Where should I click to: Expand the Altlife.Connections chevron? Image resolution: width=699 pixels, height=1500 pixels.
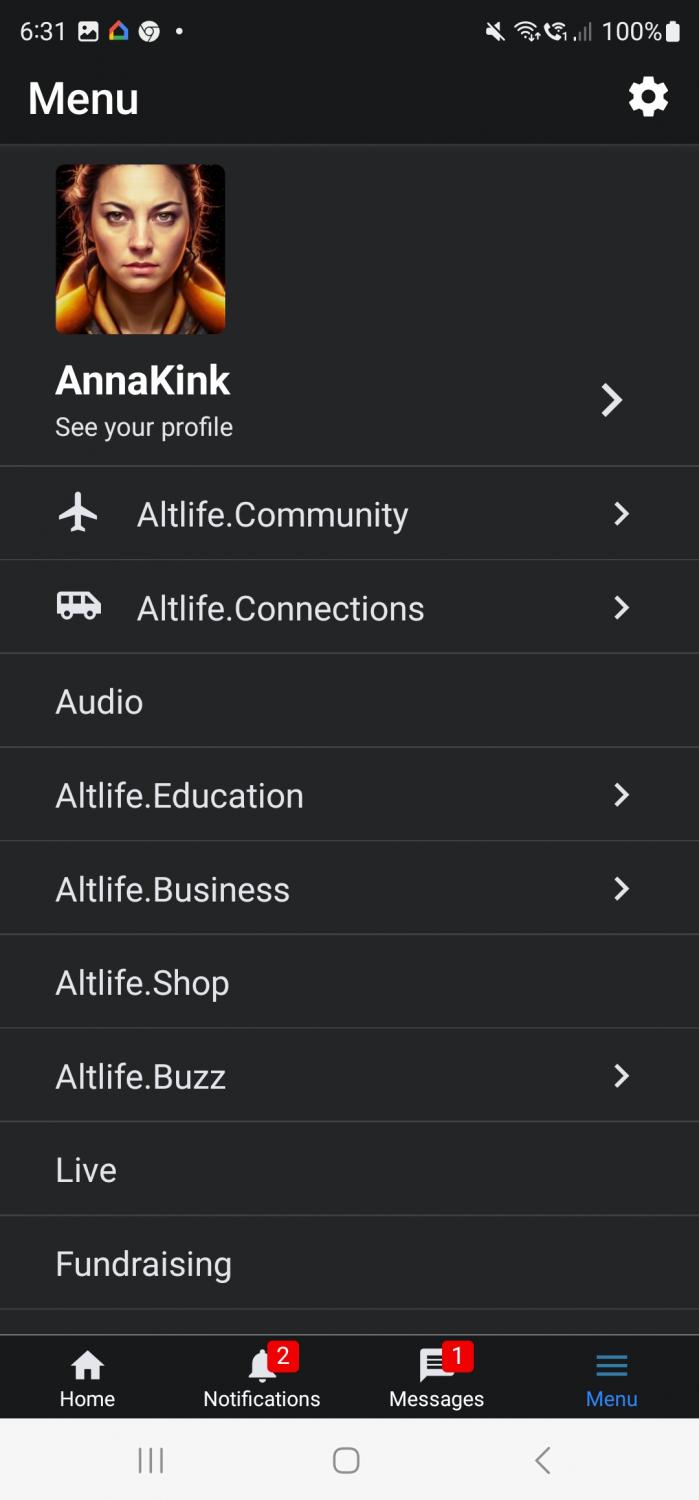point(621,607)
